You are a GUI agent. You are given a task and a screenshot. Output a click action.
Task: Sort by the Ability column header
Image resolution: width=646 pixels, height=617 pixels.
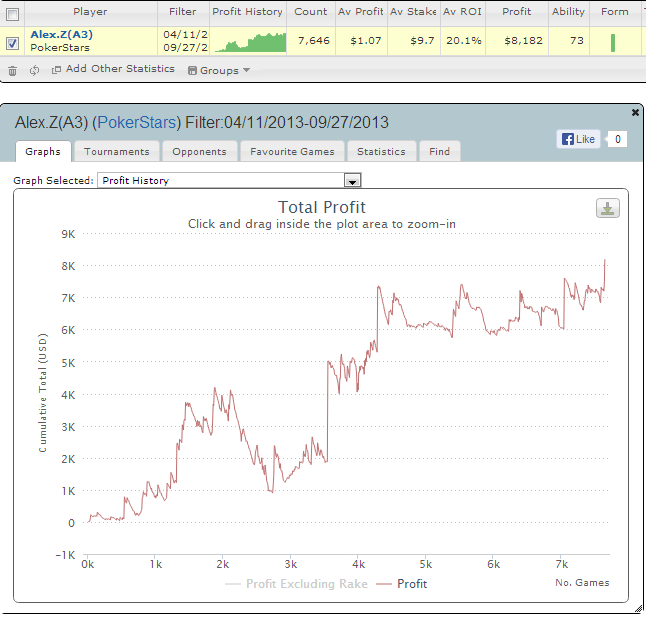569,12
